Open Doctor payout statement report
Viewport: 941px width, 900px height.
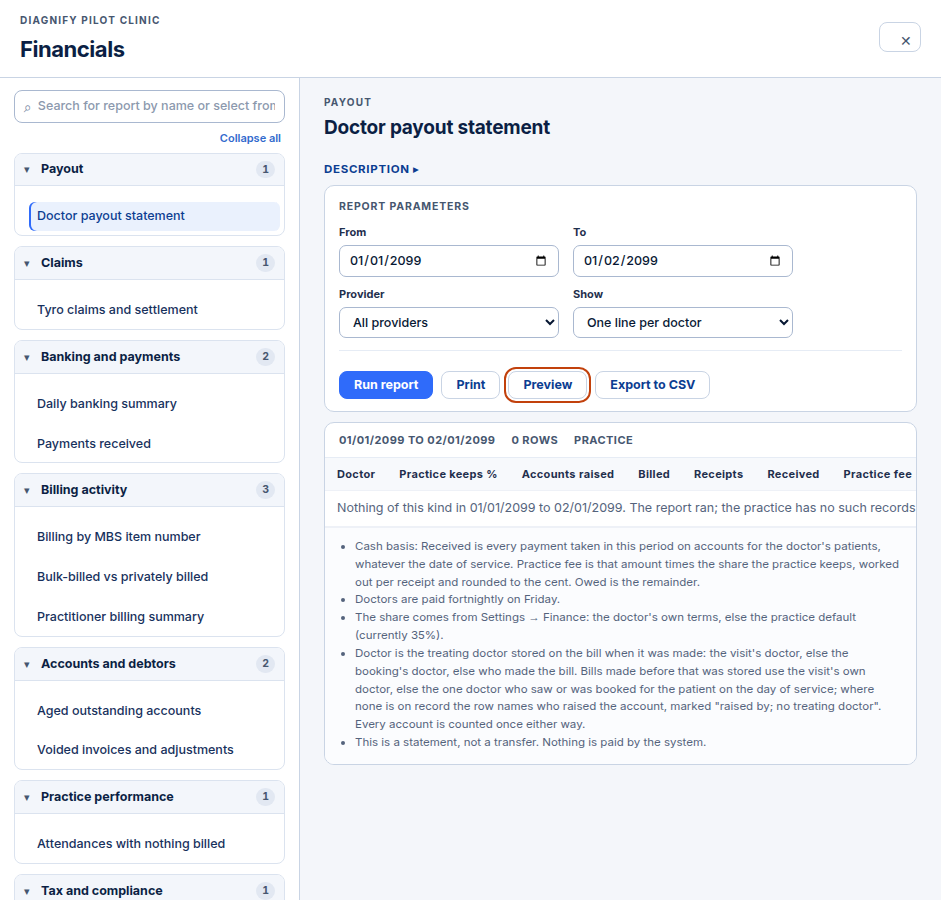pyautogui.click(x=154, y=216)
